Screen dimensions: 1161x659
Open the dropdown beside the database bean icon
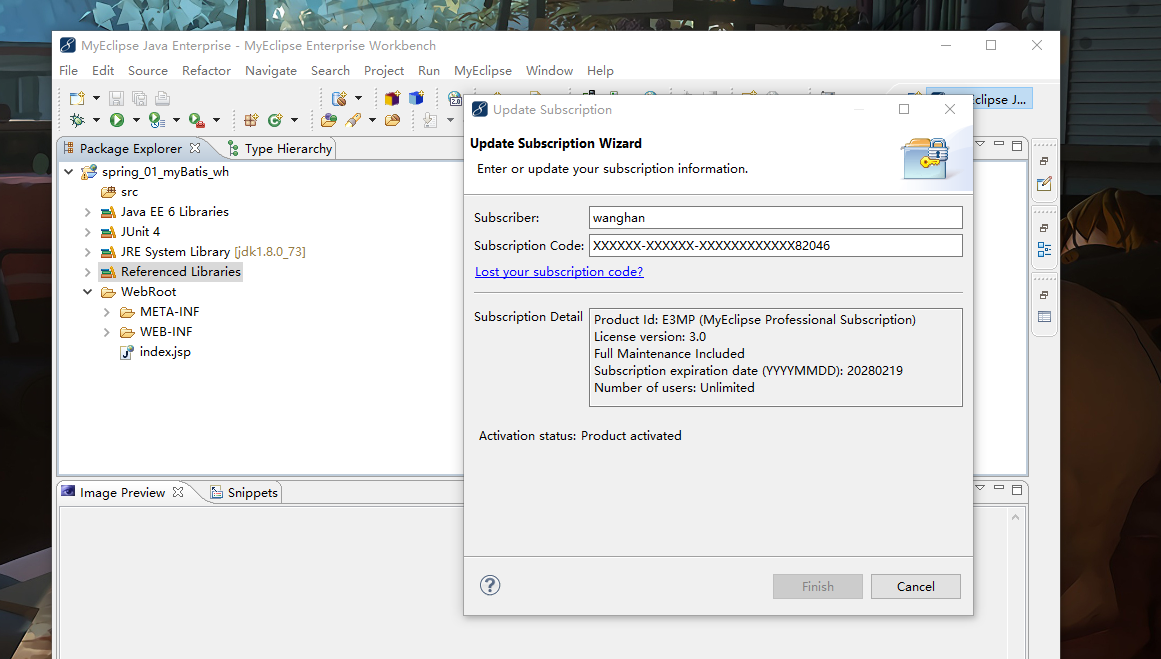(358, 98)
